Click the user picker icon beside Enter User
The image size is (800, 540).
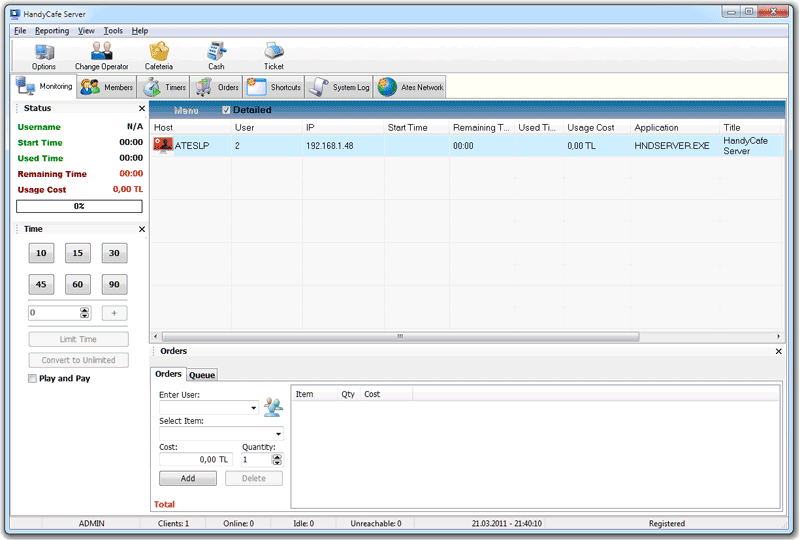[x=273, y=407]
